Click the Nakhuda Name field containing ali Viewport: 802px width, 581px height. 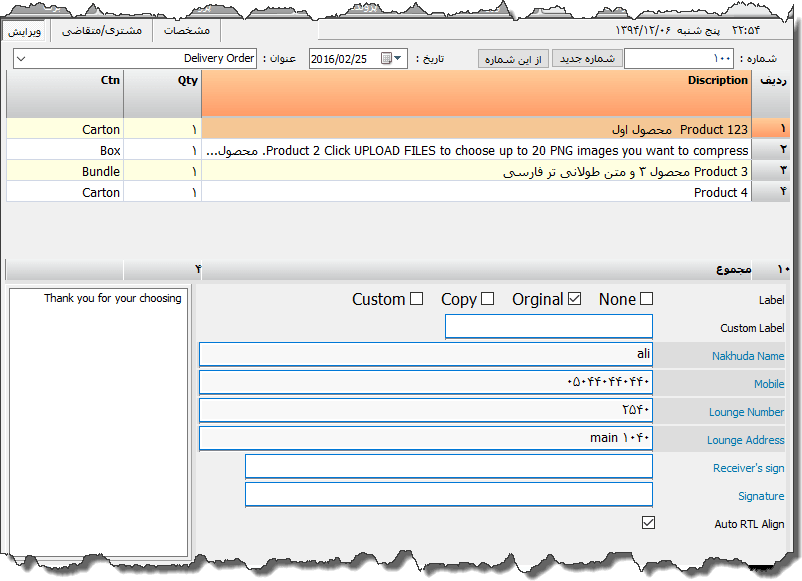point(425,355)
